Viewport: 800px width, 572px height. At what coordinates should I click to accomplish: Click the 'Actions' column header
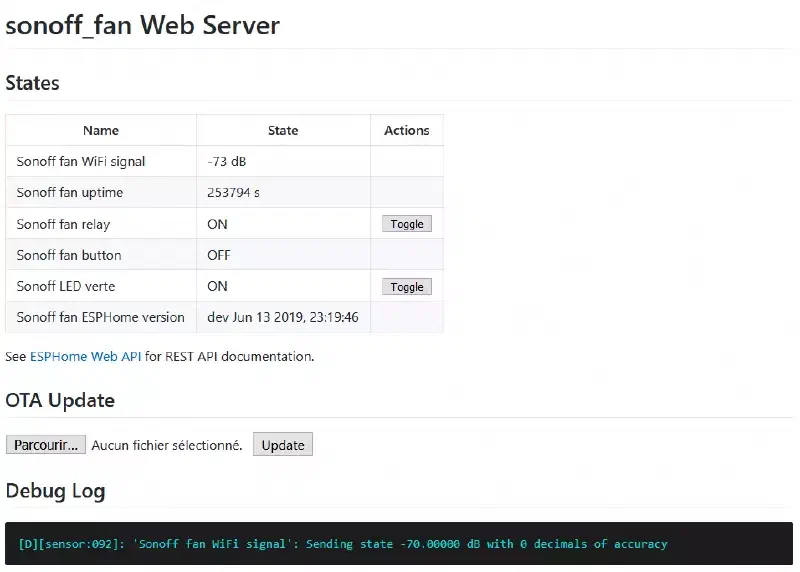pyautogui.click(x=407, y=131)
